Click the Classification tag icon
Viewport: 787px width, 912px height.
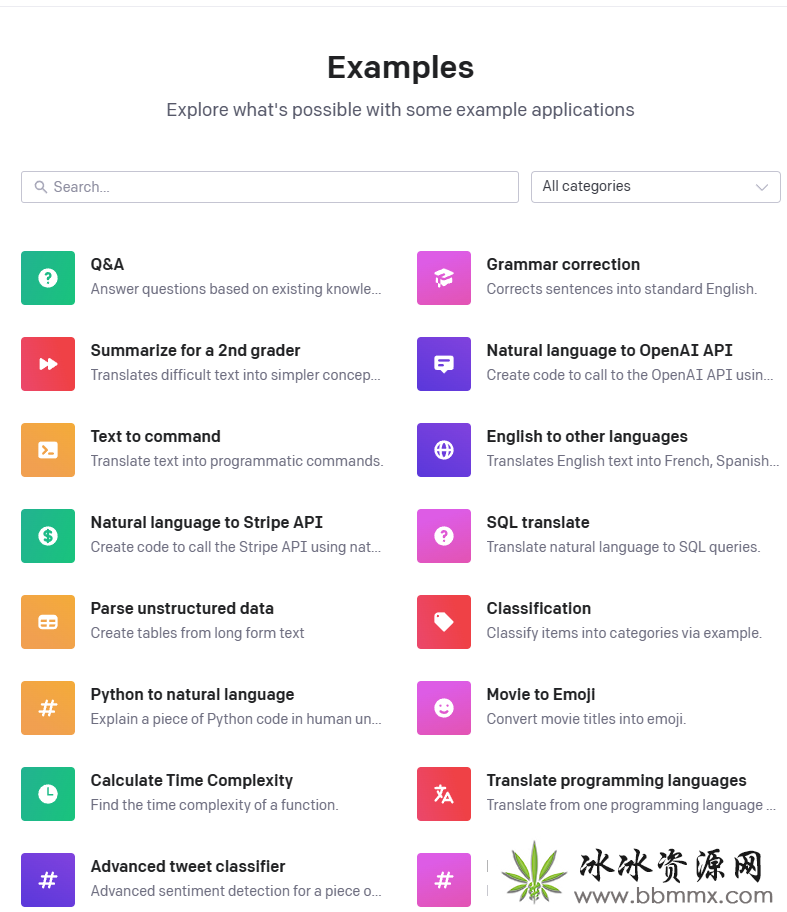point(444,622)
